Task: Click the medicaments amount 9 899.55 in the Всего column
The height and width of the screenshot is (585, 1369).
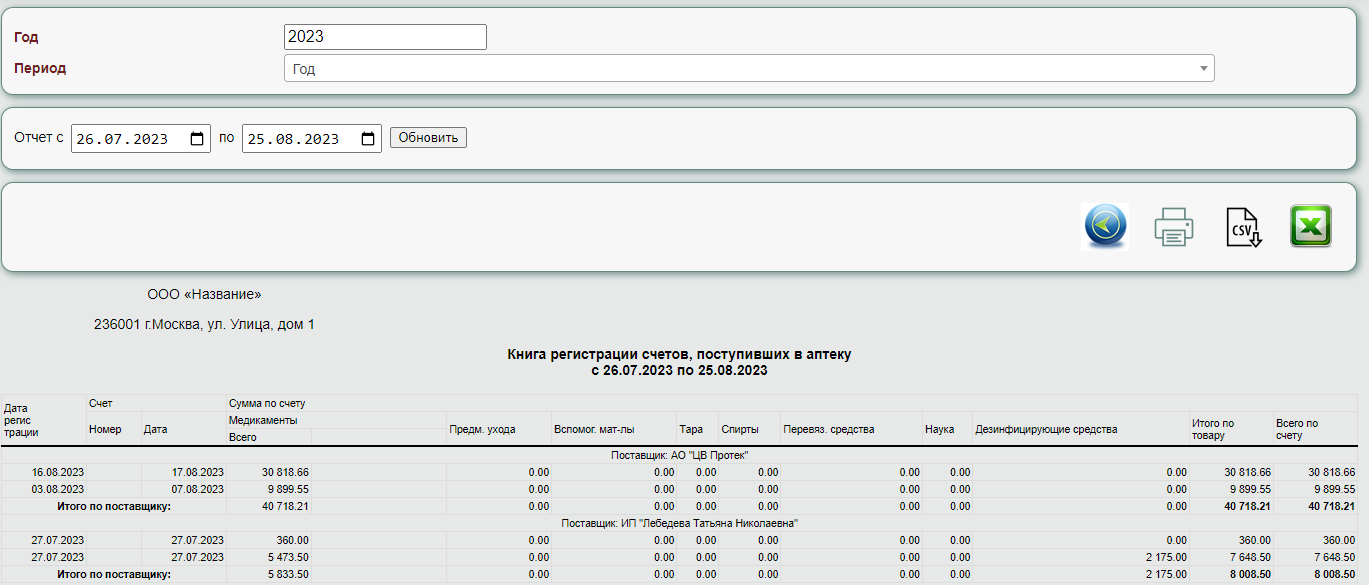Action: click(x=285, y=489)
